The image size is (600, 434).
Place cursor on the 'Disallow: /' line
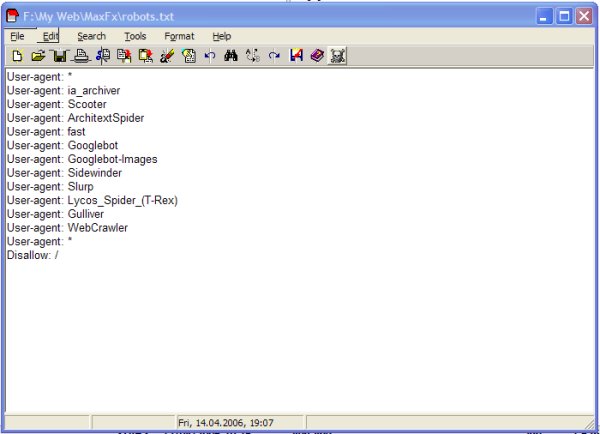point(33,255)
